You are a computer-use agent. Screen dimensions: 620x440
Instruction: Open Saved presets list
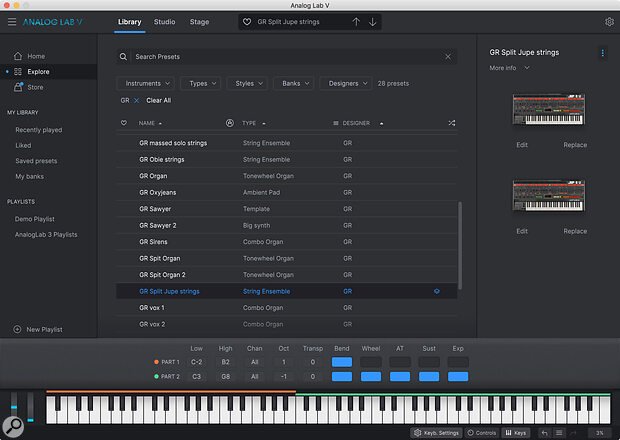(x=36, y=161)
